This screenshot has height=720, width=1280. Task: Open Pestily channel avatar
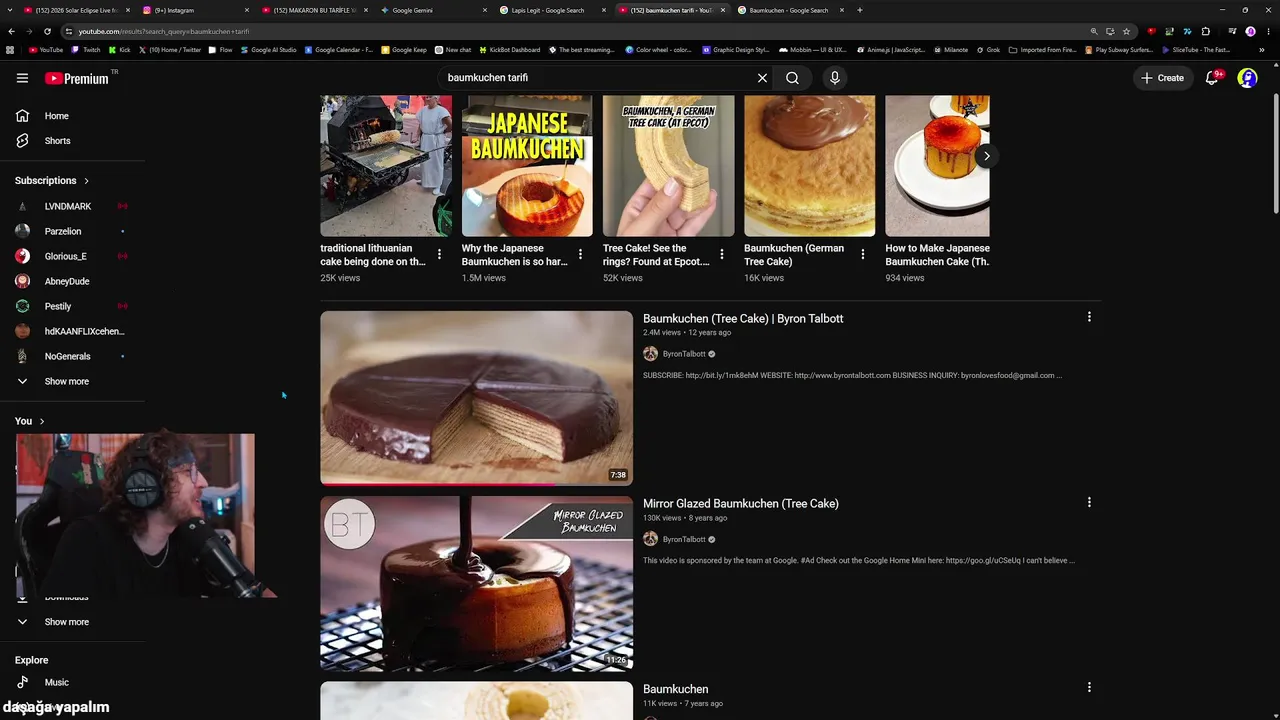(x=22, y=306)
